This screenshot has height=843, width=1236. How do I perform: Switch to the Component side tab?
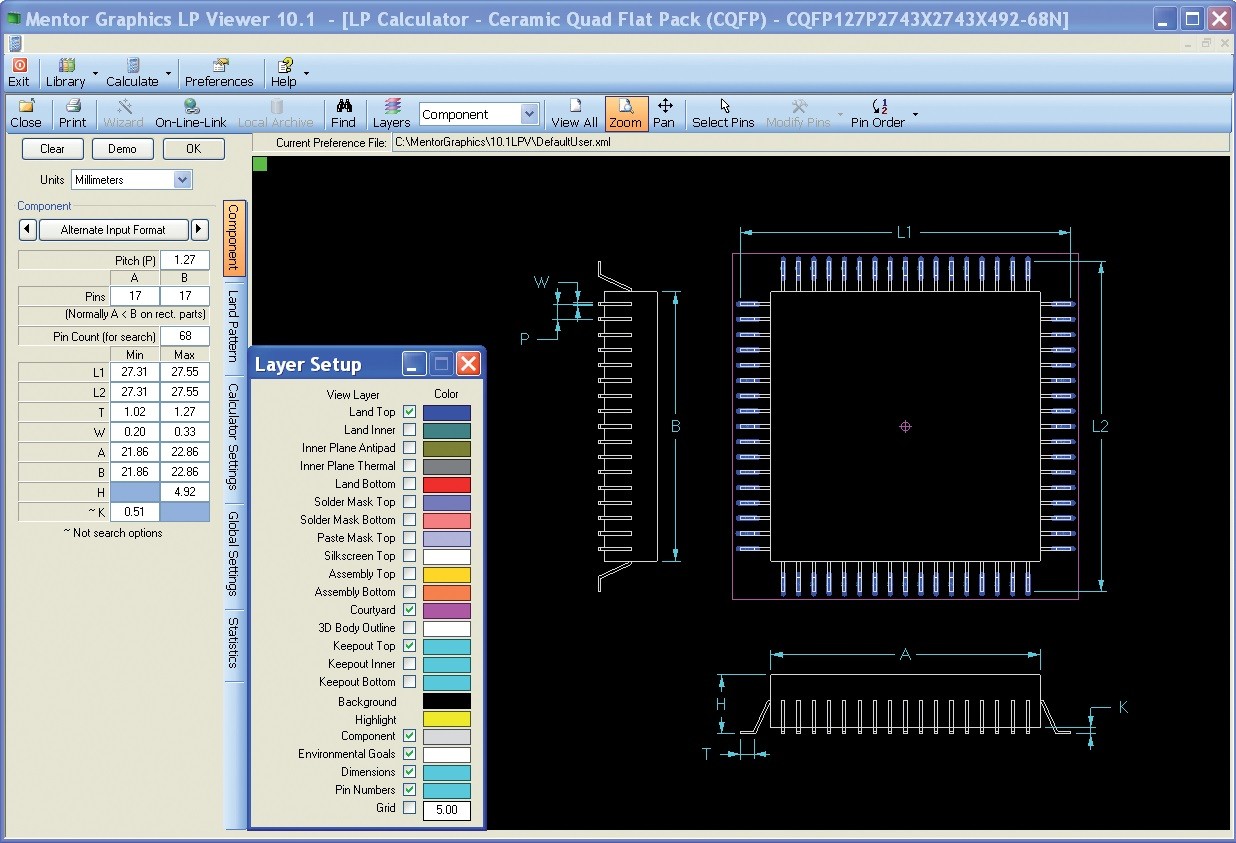pyautogui.click(x=234, y=238)
